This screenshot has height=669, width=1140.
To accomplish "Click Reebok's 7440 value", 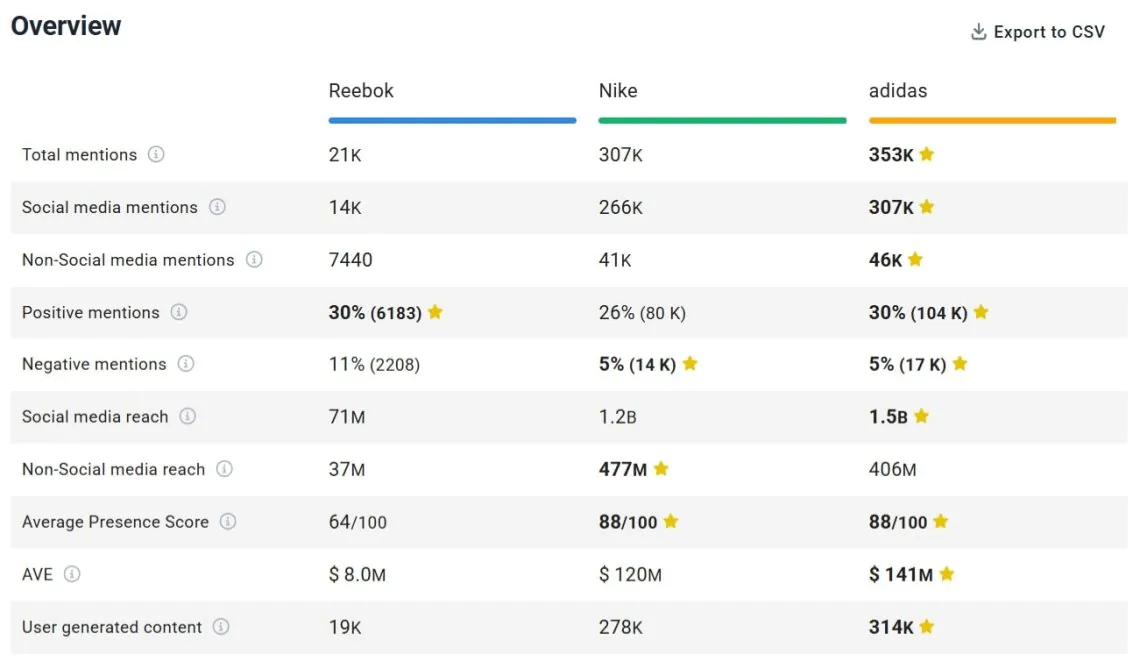I will pyautogui.click(x=350, y=260).
